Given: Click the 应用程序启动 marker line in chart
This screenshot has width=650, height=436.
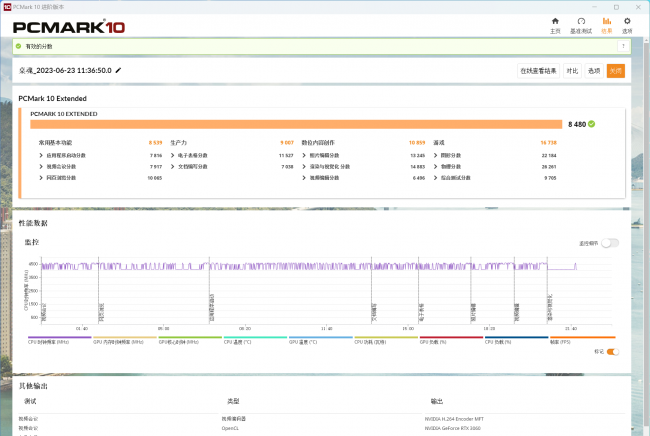Looking at the screenshot, I should pos(209,290).
